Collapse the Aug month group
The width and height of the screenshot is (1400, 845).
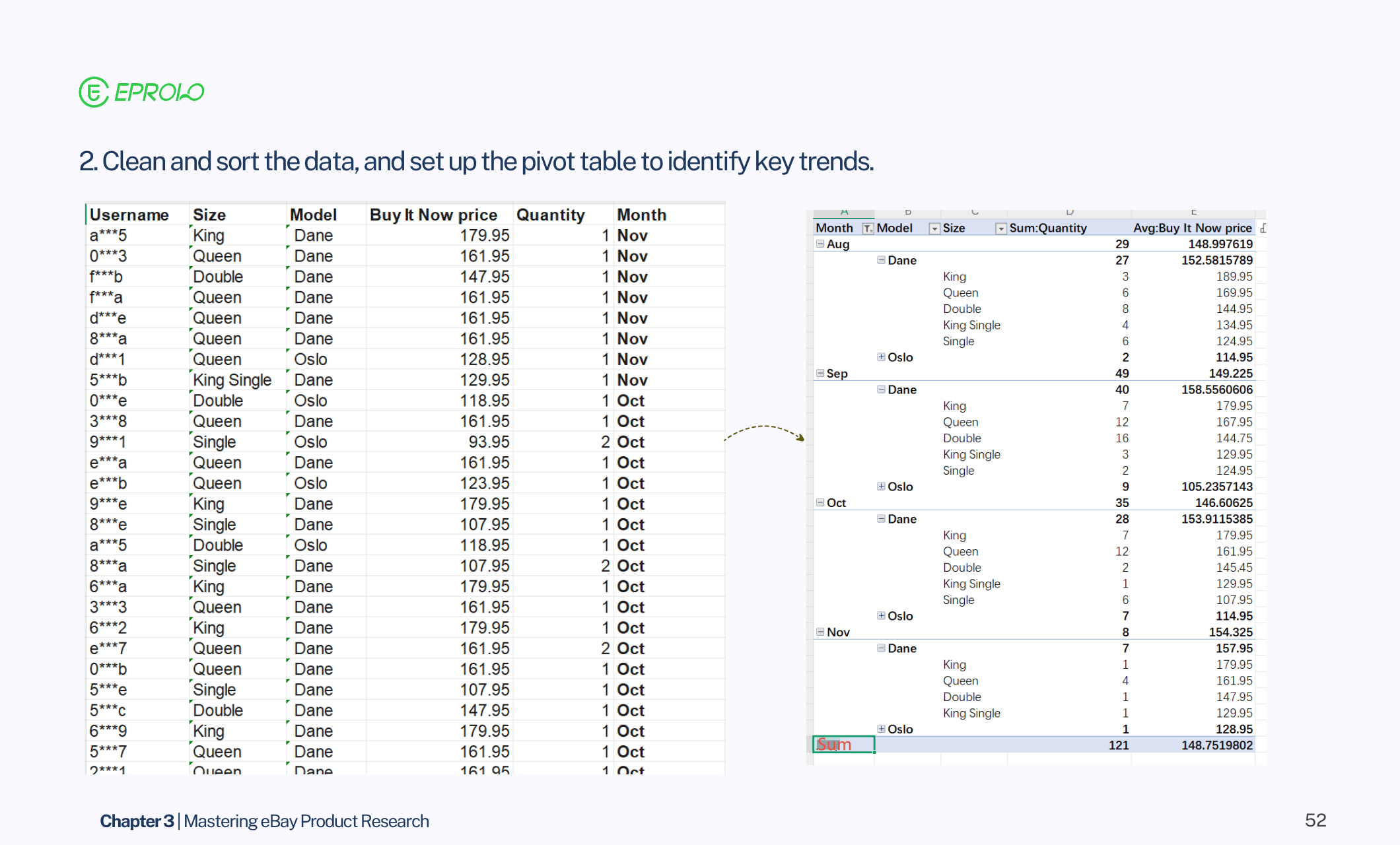[x=820, y=244]
